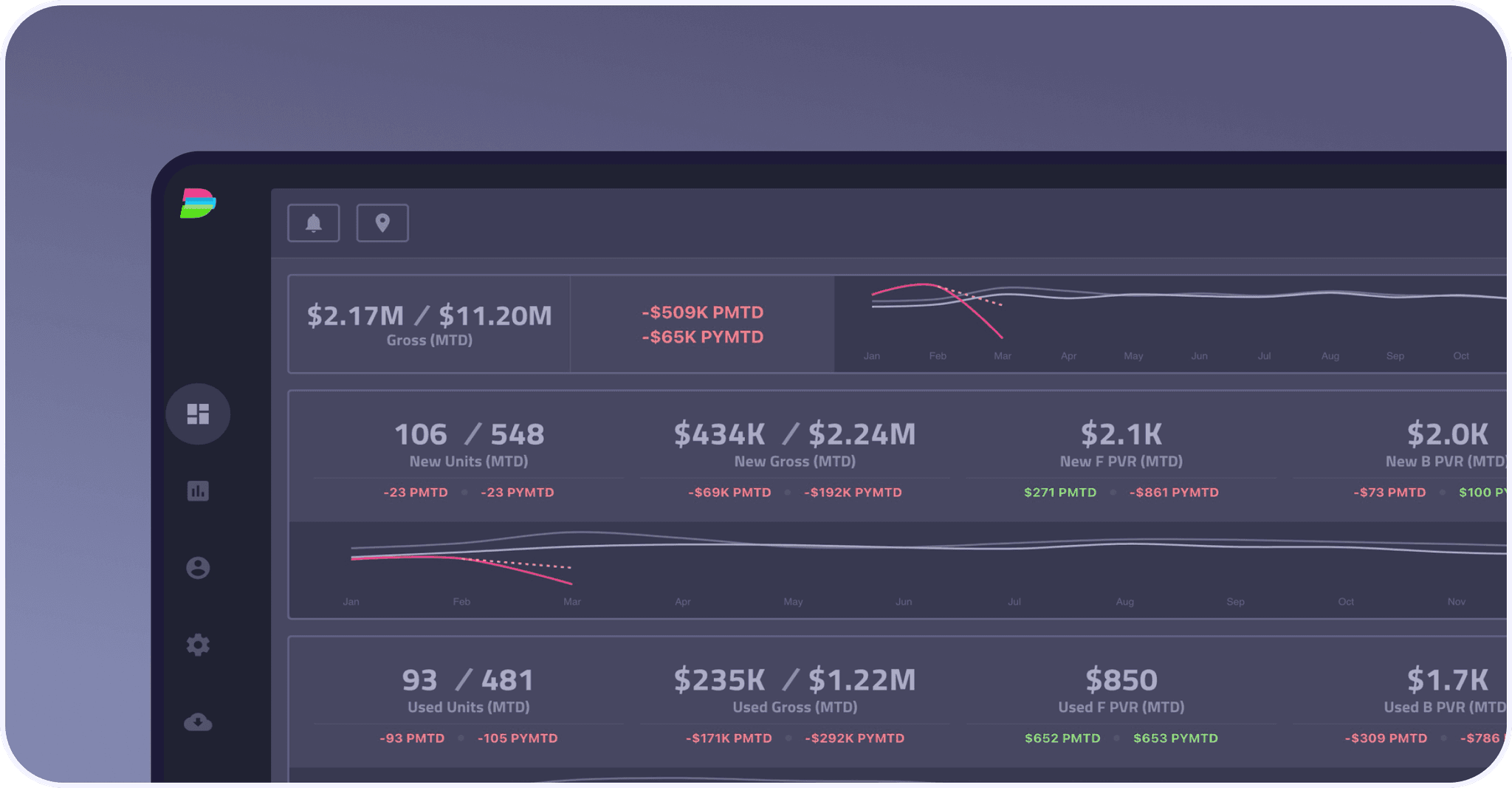1512x788 pixels.
Task: Open the Used Units (MTD) card
Action: coord(468,689)
